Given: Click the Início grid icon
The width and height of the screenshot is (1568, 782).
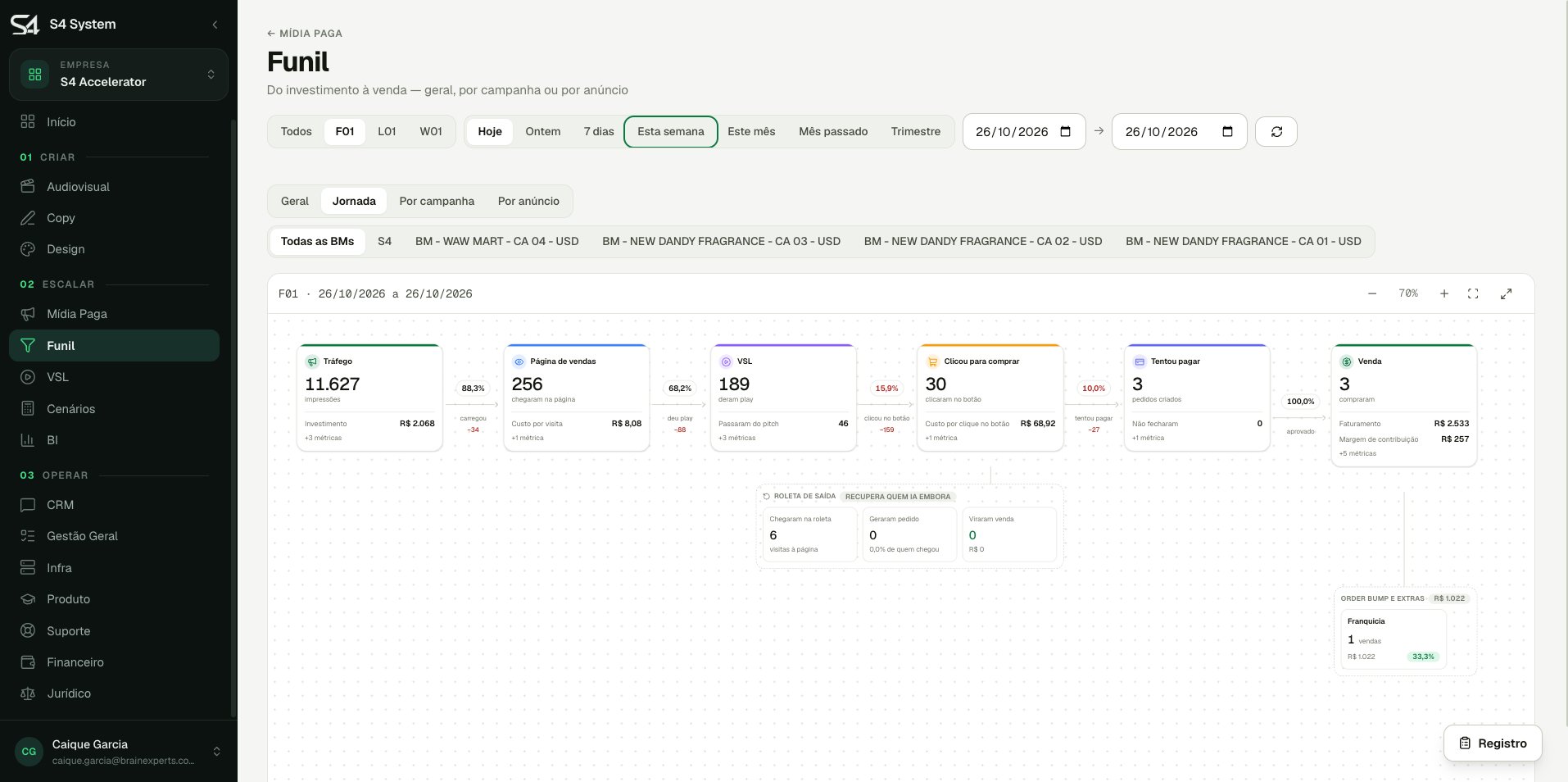Looking at the screenshot, I should 28,121.
